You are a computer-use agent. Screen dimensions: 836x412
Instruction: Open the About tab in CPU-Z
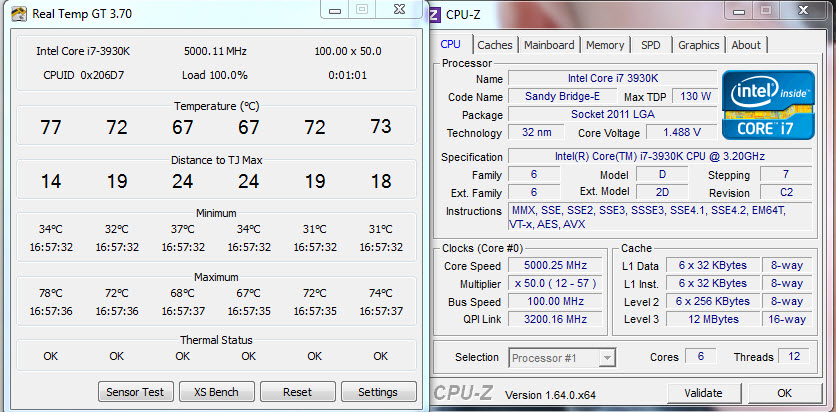pos(746,45)
